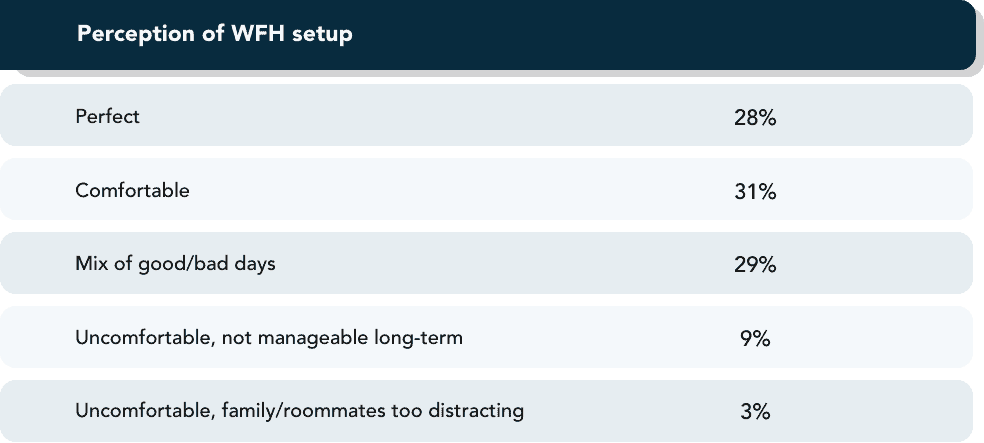Select 'Mix of good/bad days' label

[175, 264]
